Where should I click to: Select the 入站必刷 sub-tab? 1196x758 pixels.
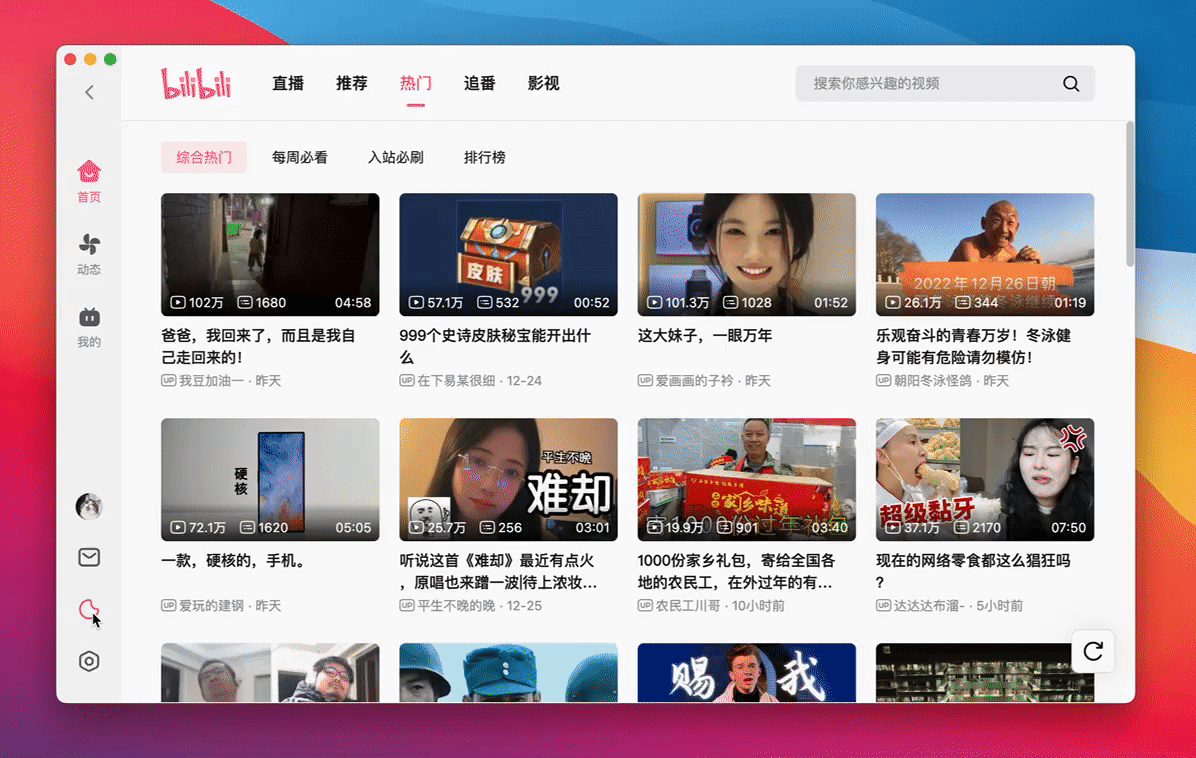(x=396, y=157)
